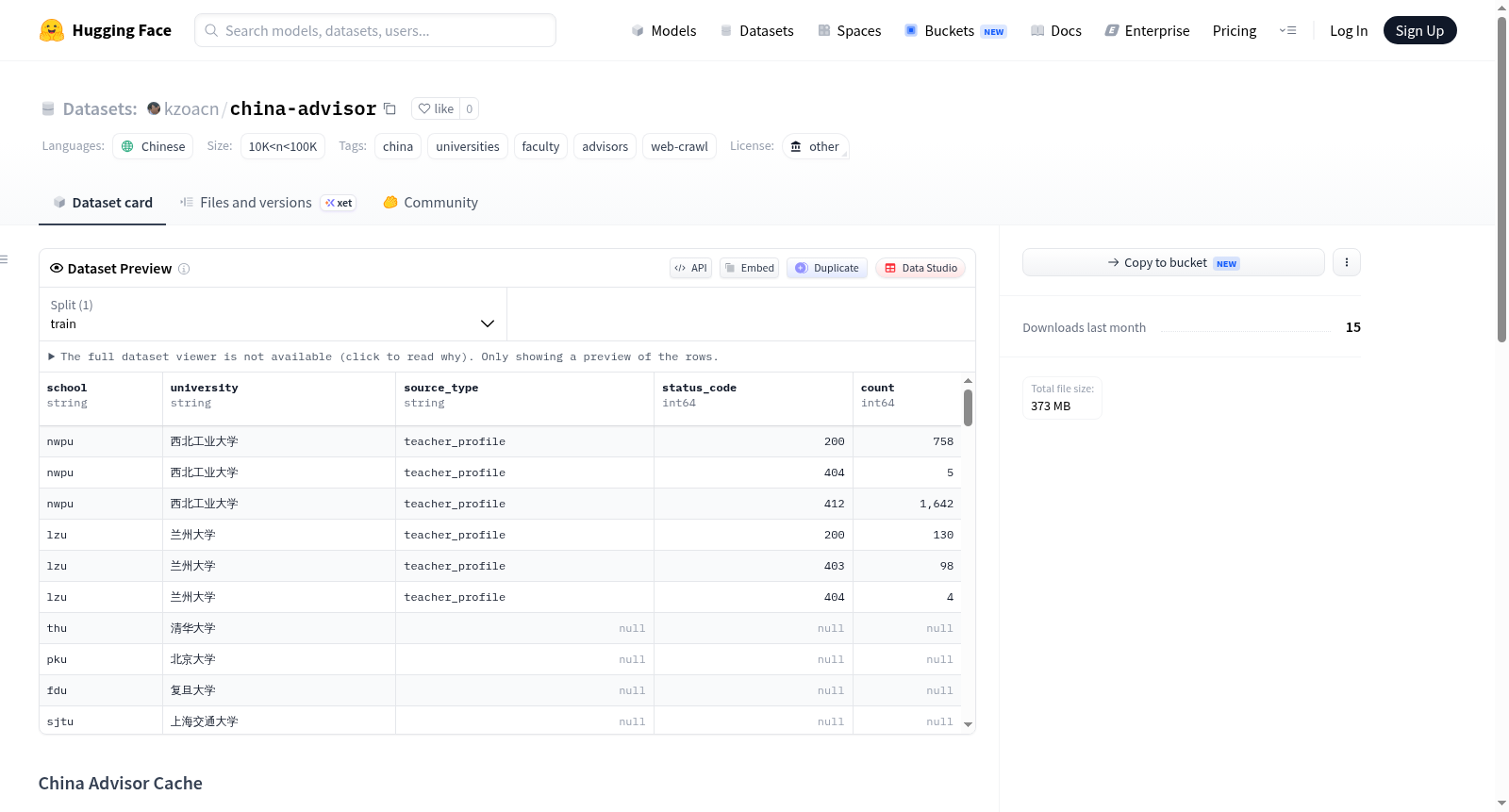Go to Spaces in the navigation
The image size is (1509, 812).
coord(849,30)
